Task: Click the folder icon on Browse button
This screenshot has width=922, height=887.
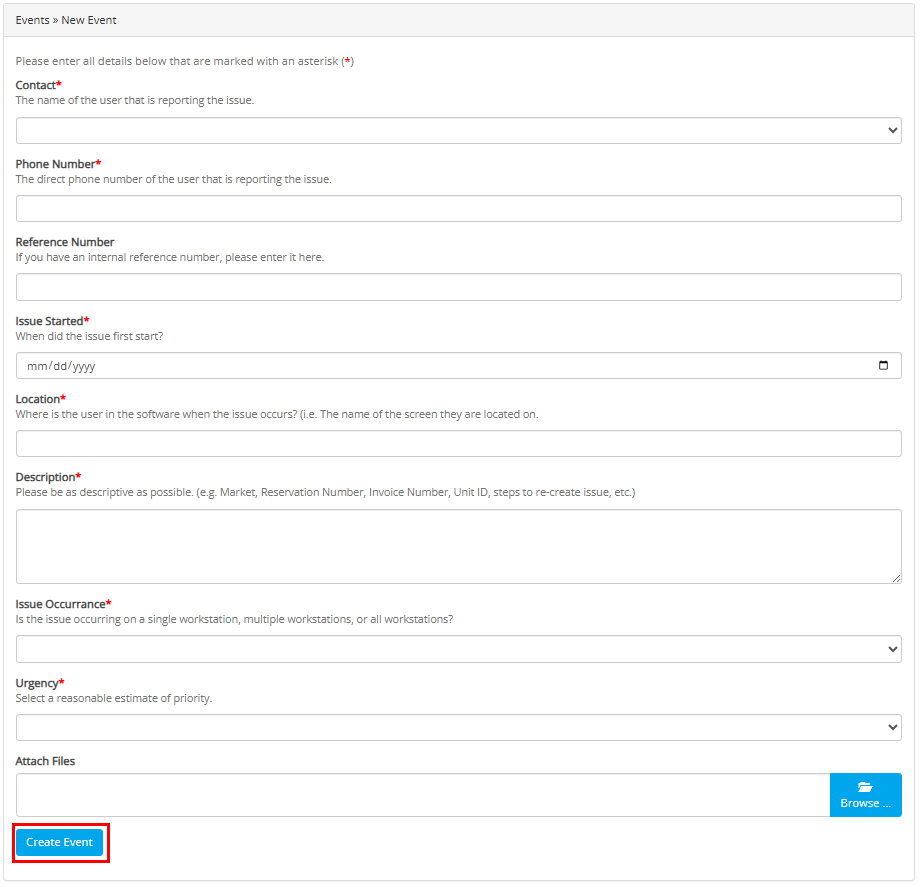Action: coord(865,787)
